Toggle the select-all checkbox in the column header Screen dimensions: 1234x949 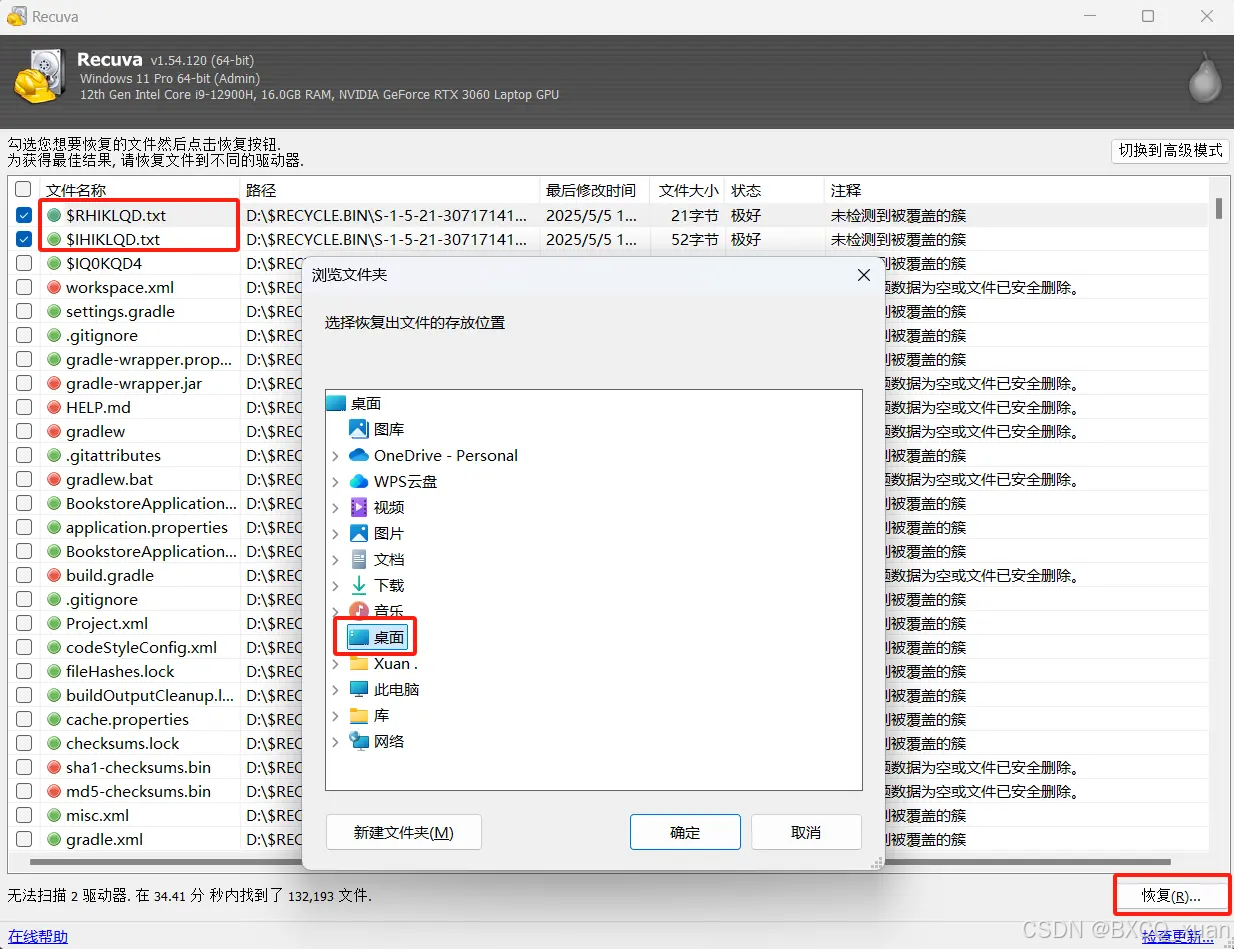[x=24, y=190]
